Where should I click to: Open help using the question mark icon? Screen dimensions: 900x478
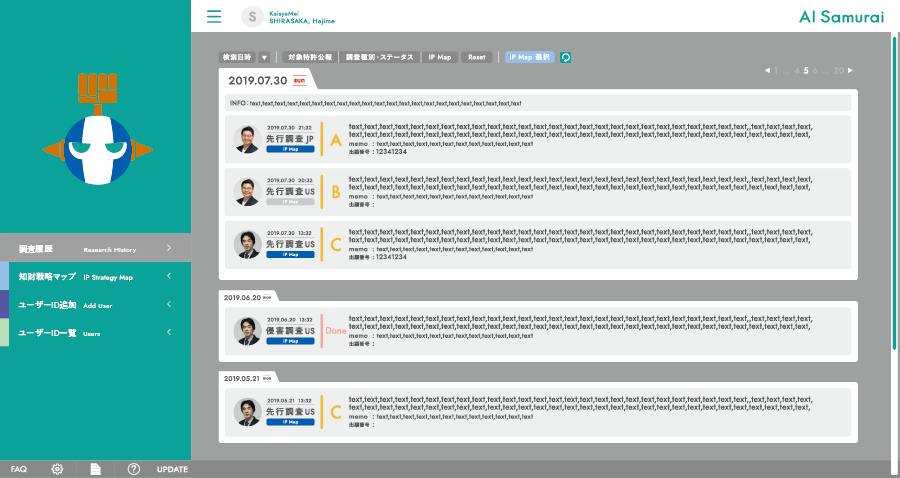(134, 469)
